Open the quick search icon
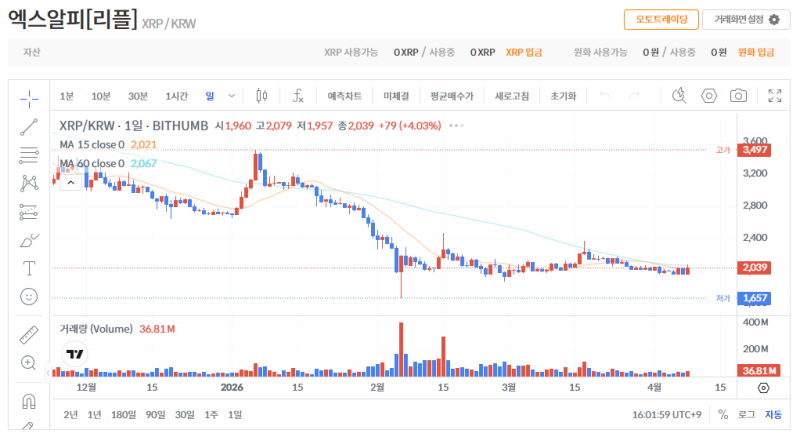Viewport: 800px width, 437px height. tap(679, 95)
